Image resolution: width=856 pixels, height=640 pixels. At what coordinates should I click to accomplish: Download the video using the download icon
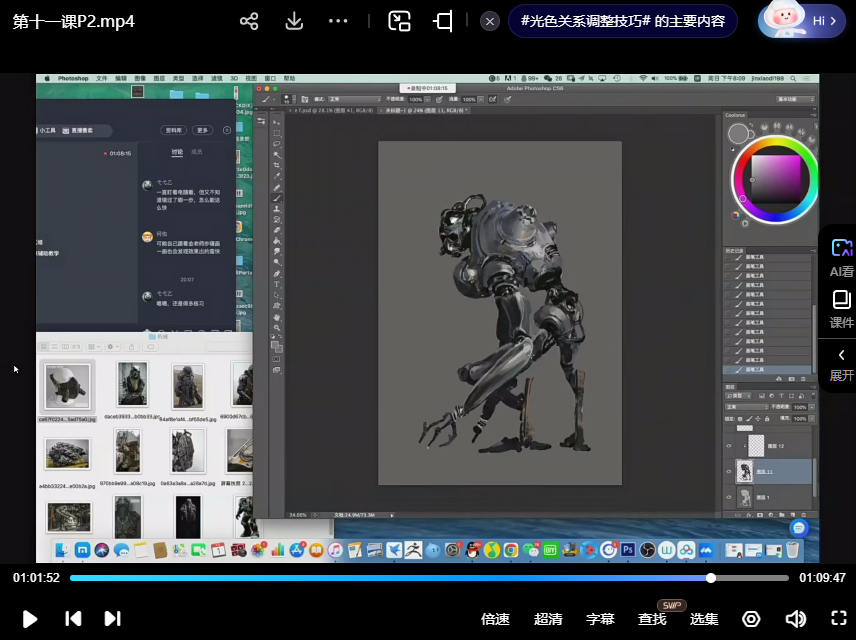pyautogui.click(x=294, y=21)
